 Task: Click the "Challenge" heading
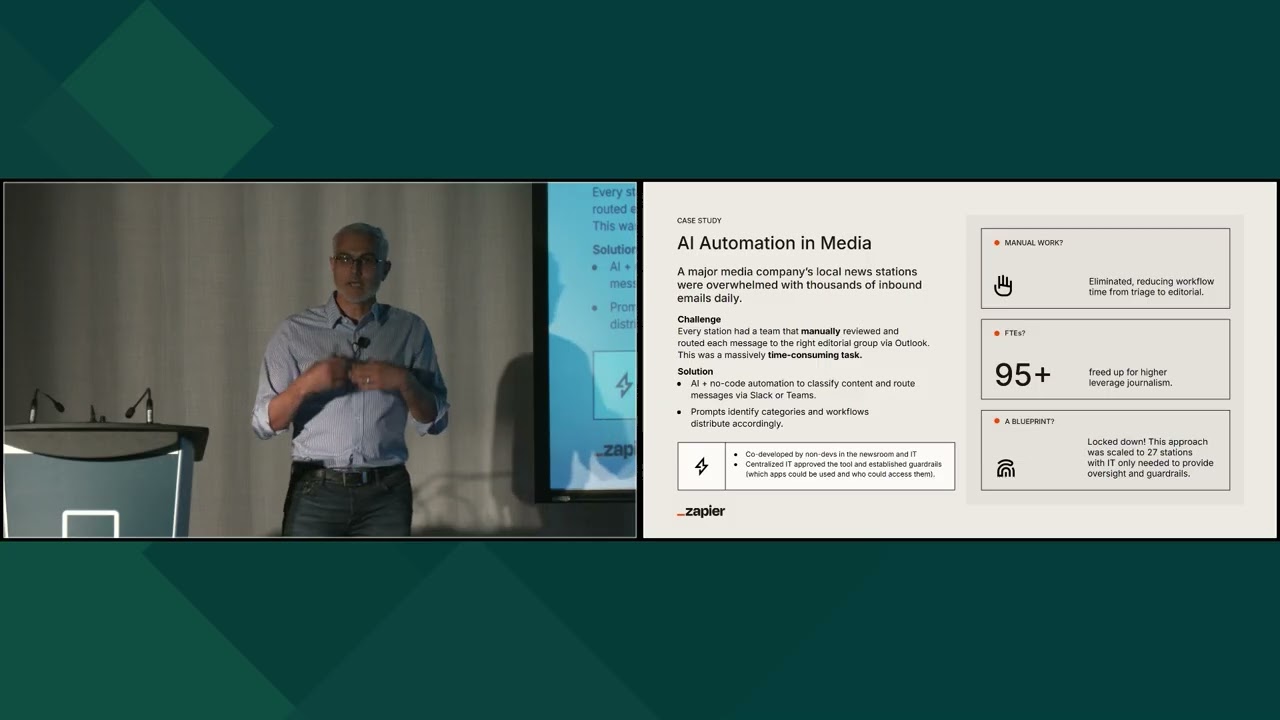[699, 319]
